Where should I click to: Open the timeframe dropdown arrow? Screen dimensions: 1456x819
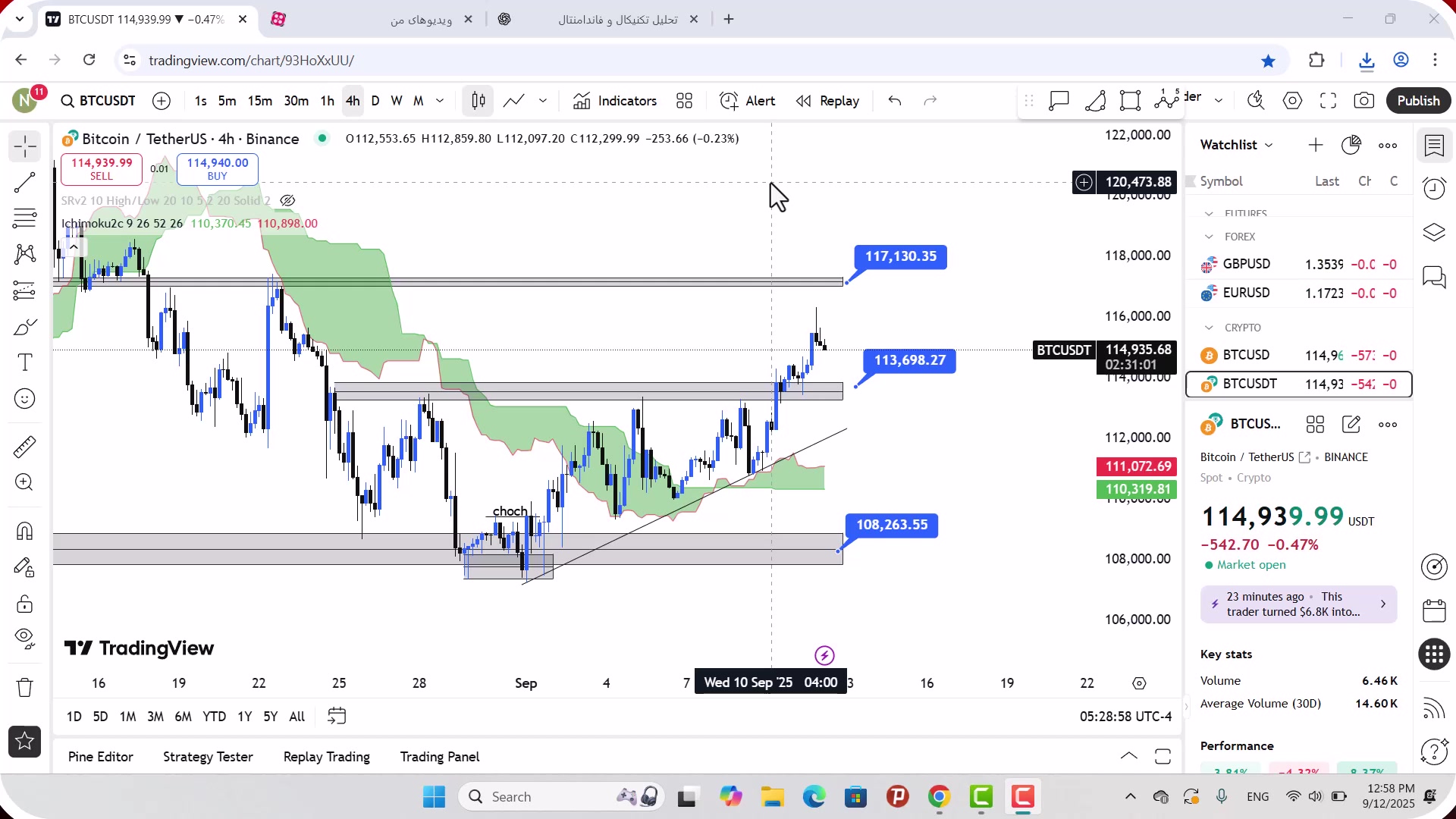pyautogui.click(x=440, y=101)
